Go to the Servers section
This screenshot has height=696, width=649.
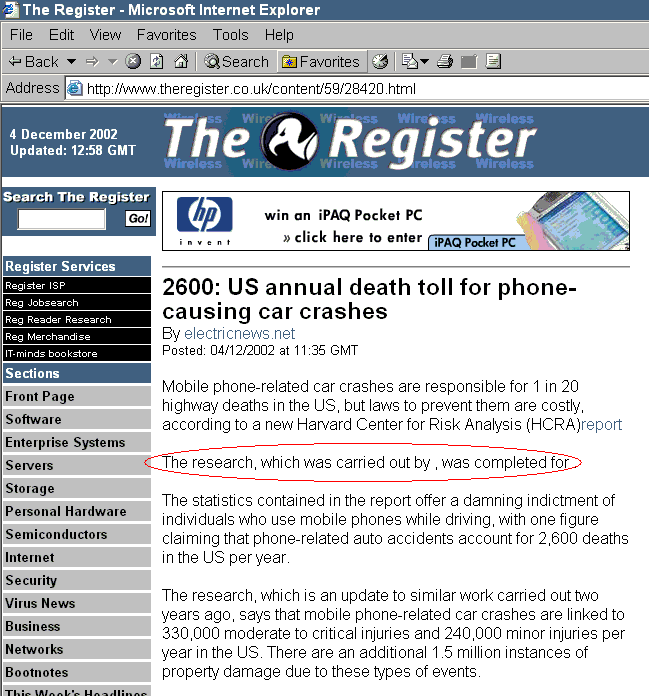click(x=77, y=465)
